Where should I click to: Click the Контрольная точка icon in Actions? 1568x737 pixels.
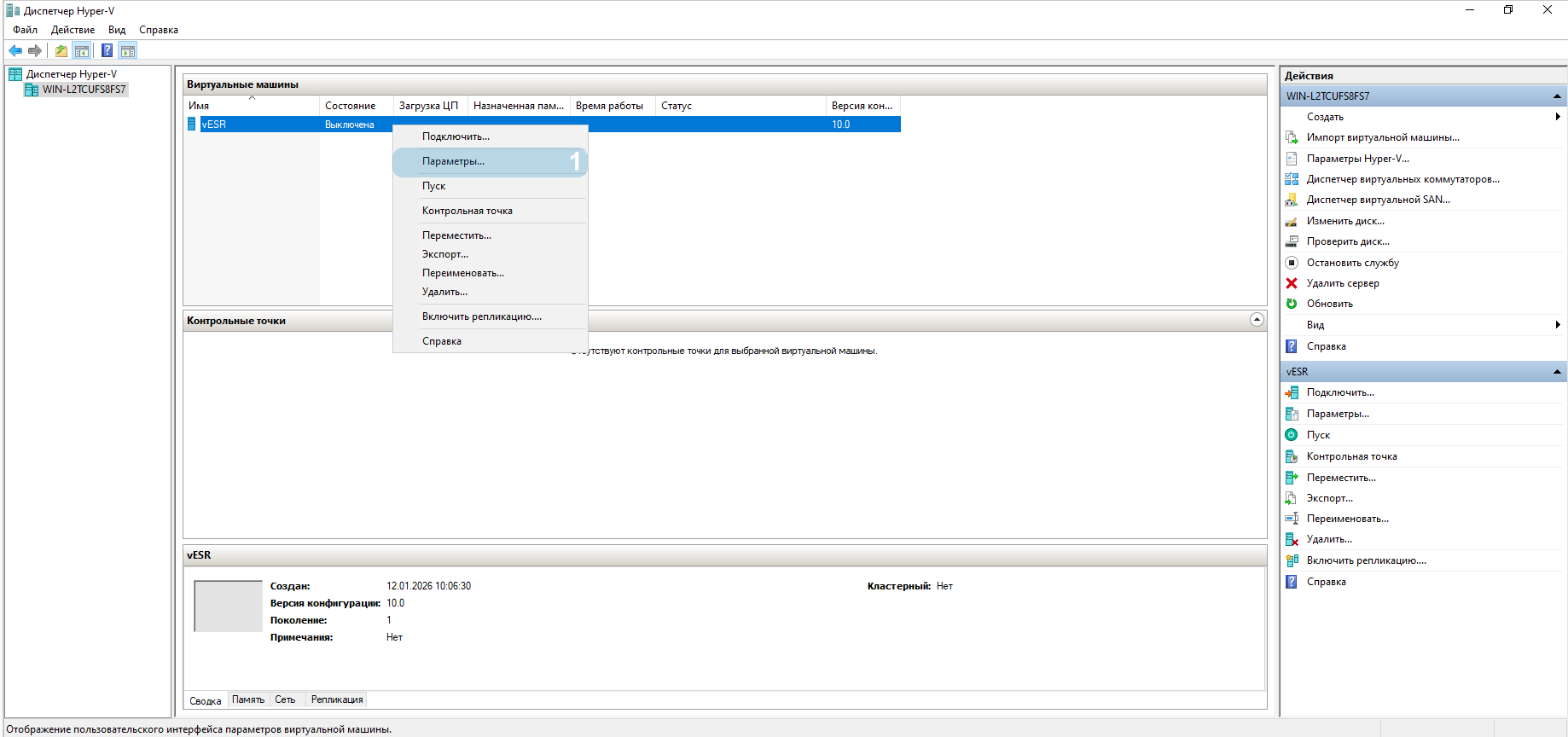point(1292,456)
